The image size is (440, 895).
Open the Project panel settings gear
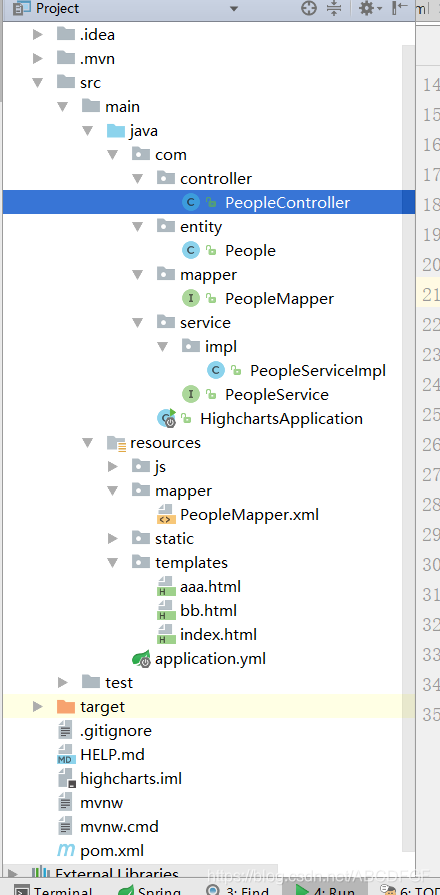[366, 9]
